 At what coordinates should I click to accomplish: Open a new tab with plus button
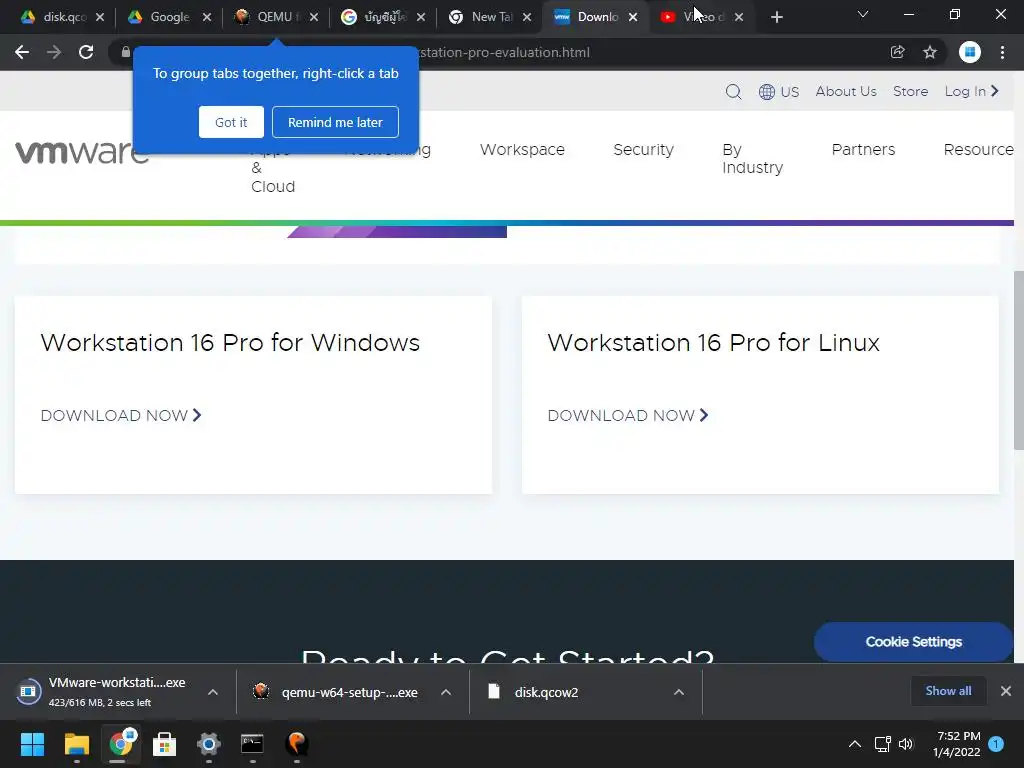point(776,17)
